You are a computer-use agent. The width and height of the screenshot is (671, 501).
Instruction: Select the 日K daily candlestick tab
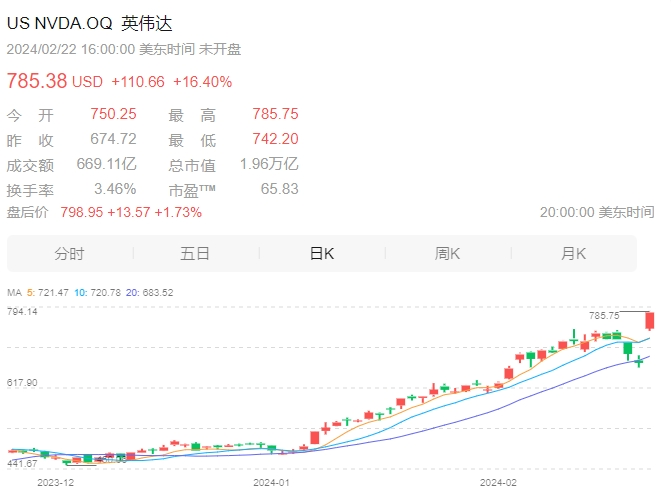click(322, 254)
